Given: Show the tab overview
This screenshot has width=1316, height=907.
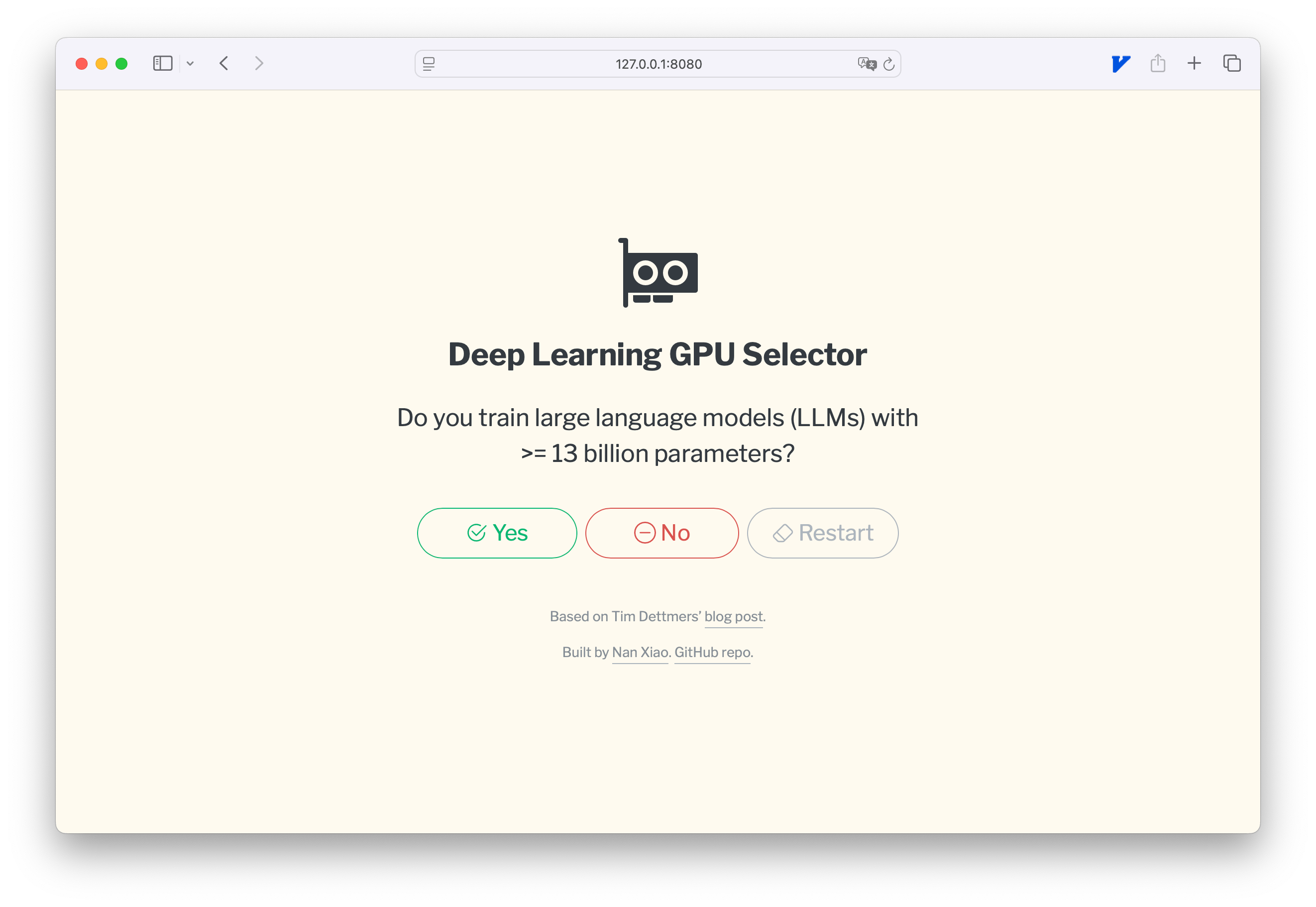Looking at the screenshot, I should [x=1231, y=63].
